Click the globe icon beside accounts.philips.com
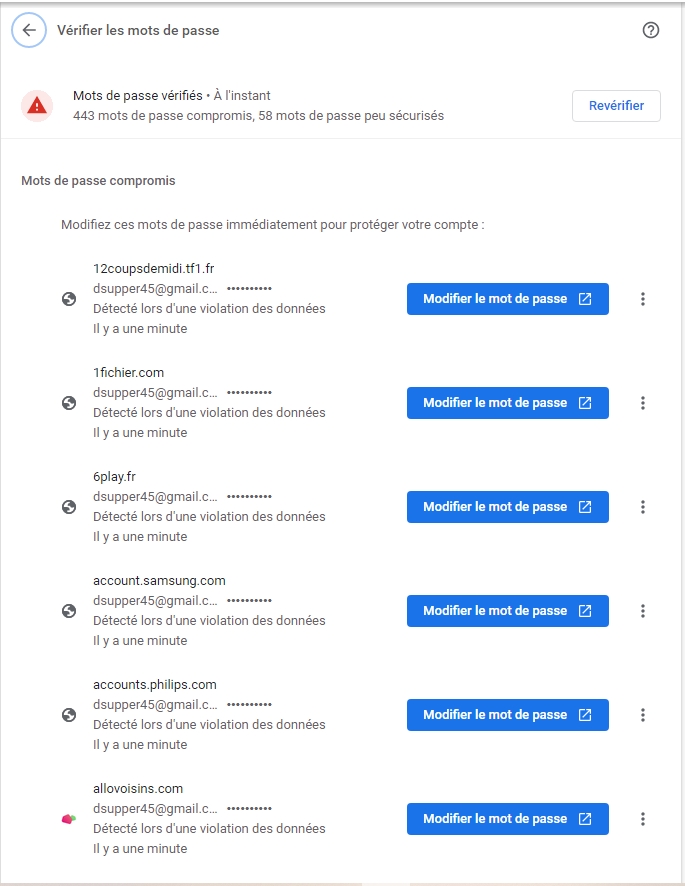 69,715
